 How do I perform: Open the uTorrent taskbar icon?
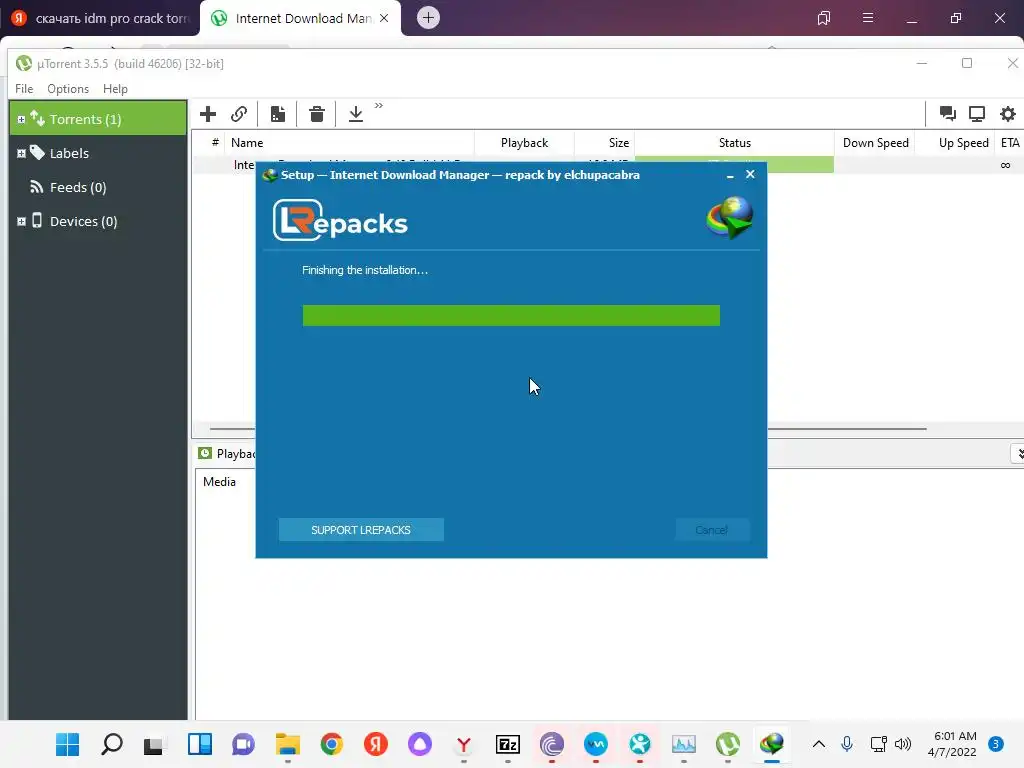pyautogui.click(x=728, y=744)
